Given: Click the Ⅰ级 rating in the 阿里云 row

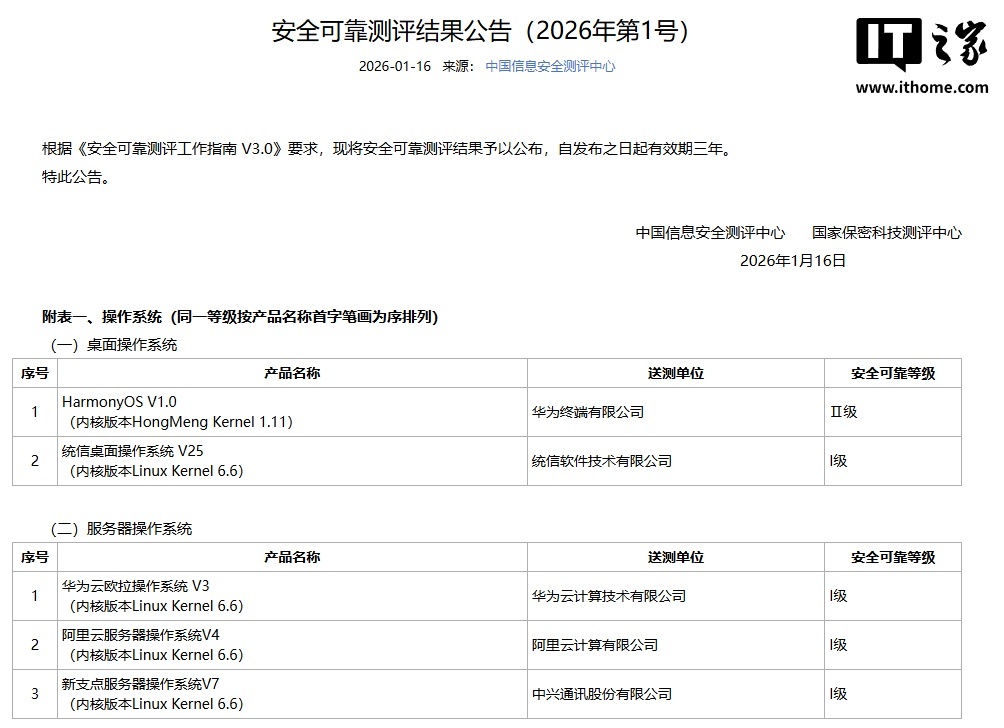Looking at the screenshot, I should pyautogui.click(x=838, y=645).
